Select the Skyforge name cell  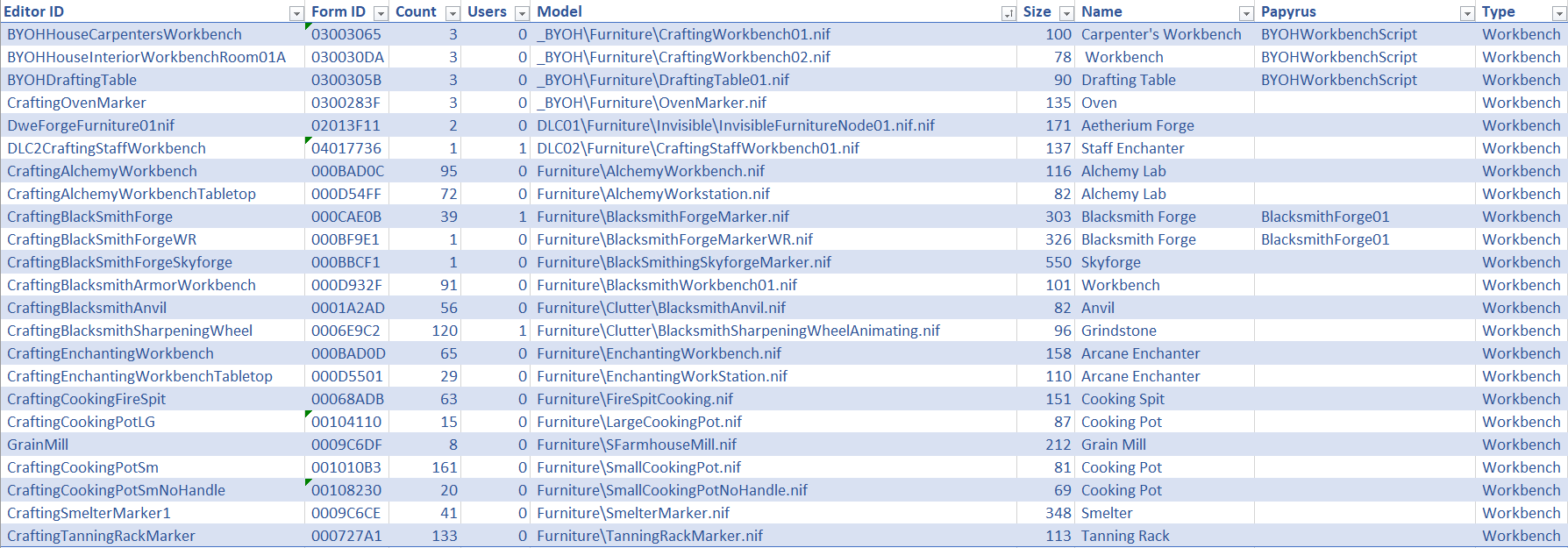(x=1110, y=262)
